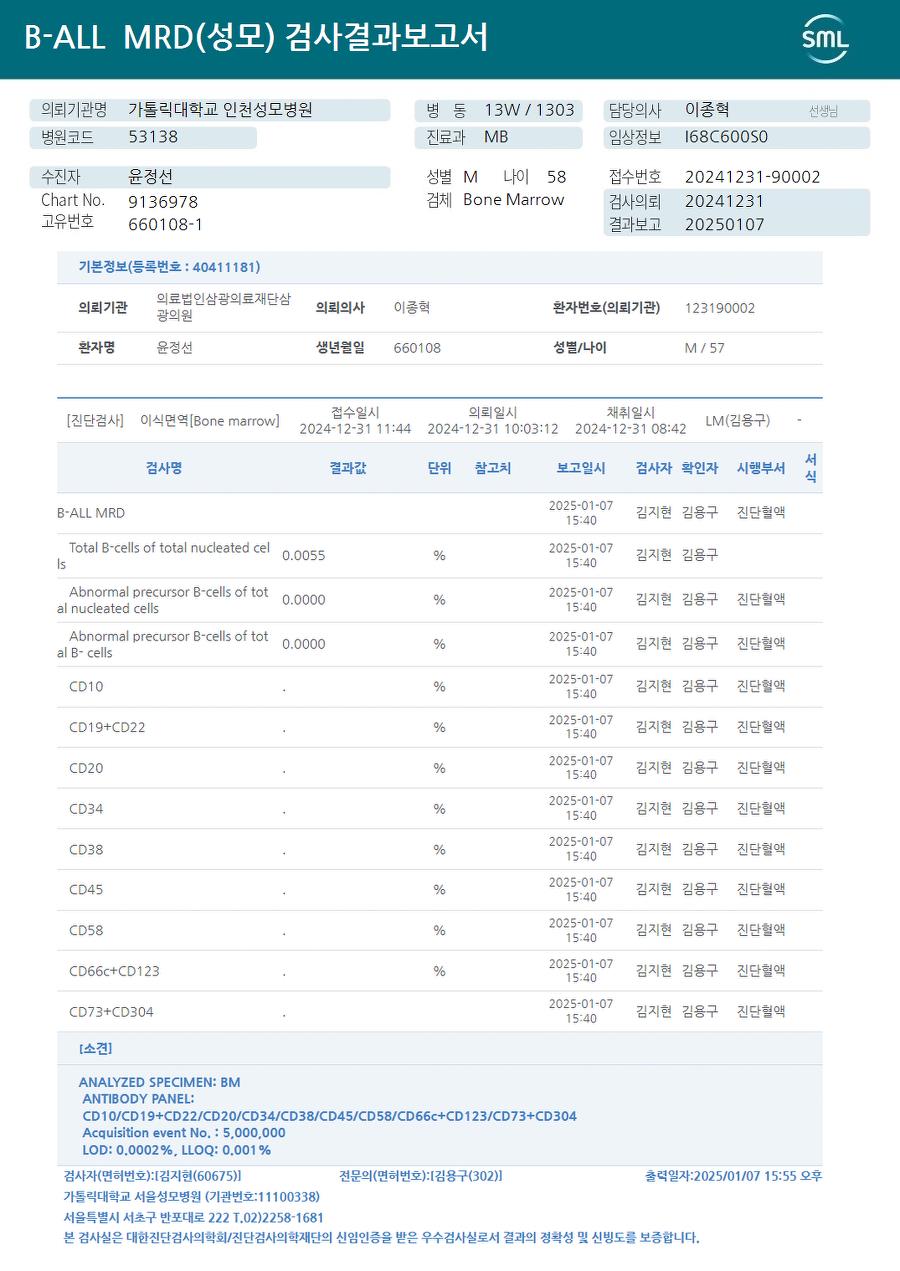Click the [소견] section heading
Viewport: 900px width, 1271px height.
click(x=95, y=1049)
